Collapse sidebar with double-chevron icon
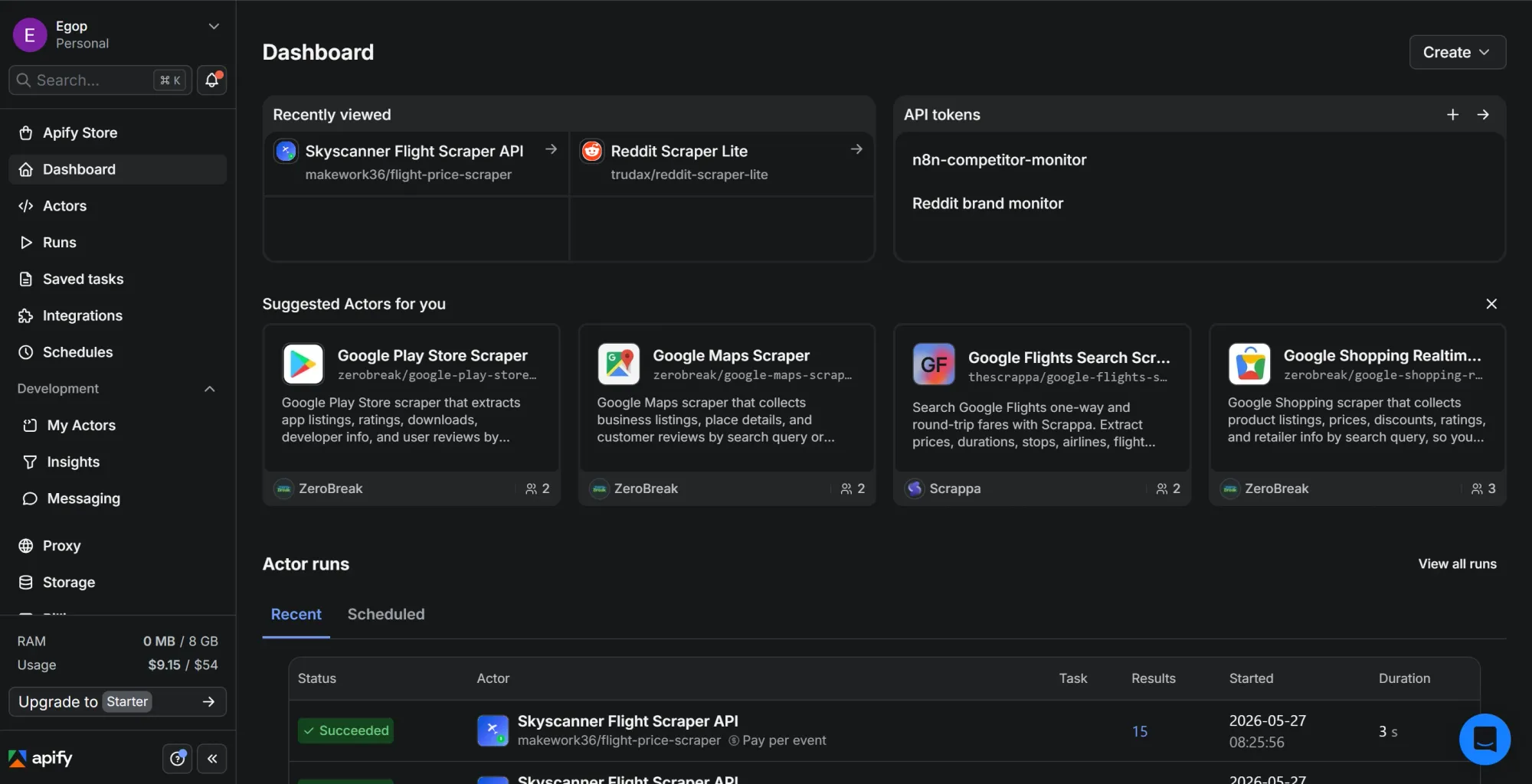 [212, 759]
